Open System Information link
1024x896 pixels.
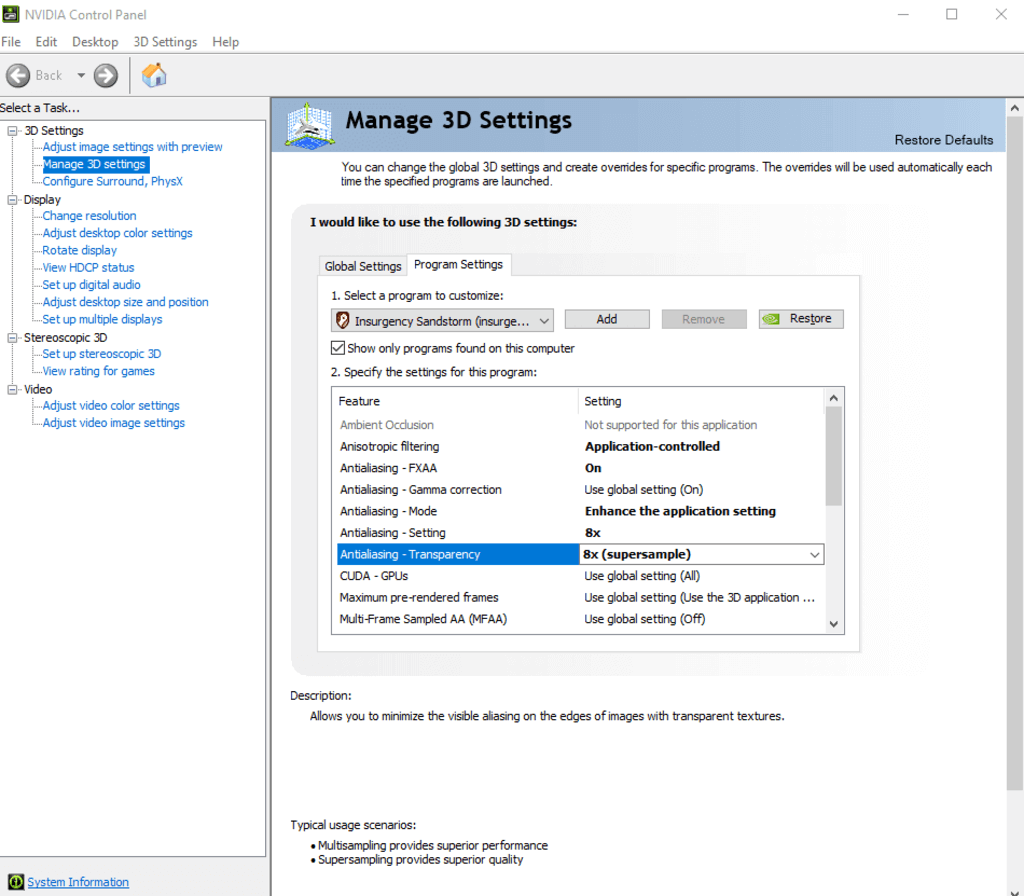click(78, 882)
